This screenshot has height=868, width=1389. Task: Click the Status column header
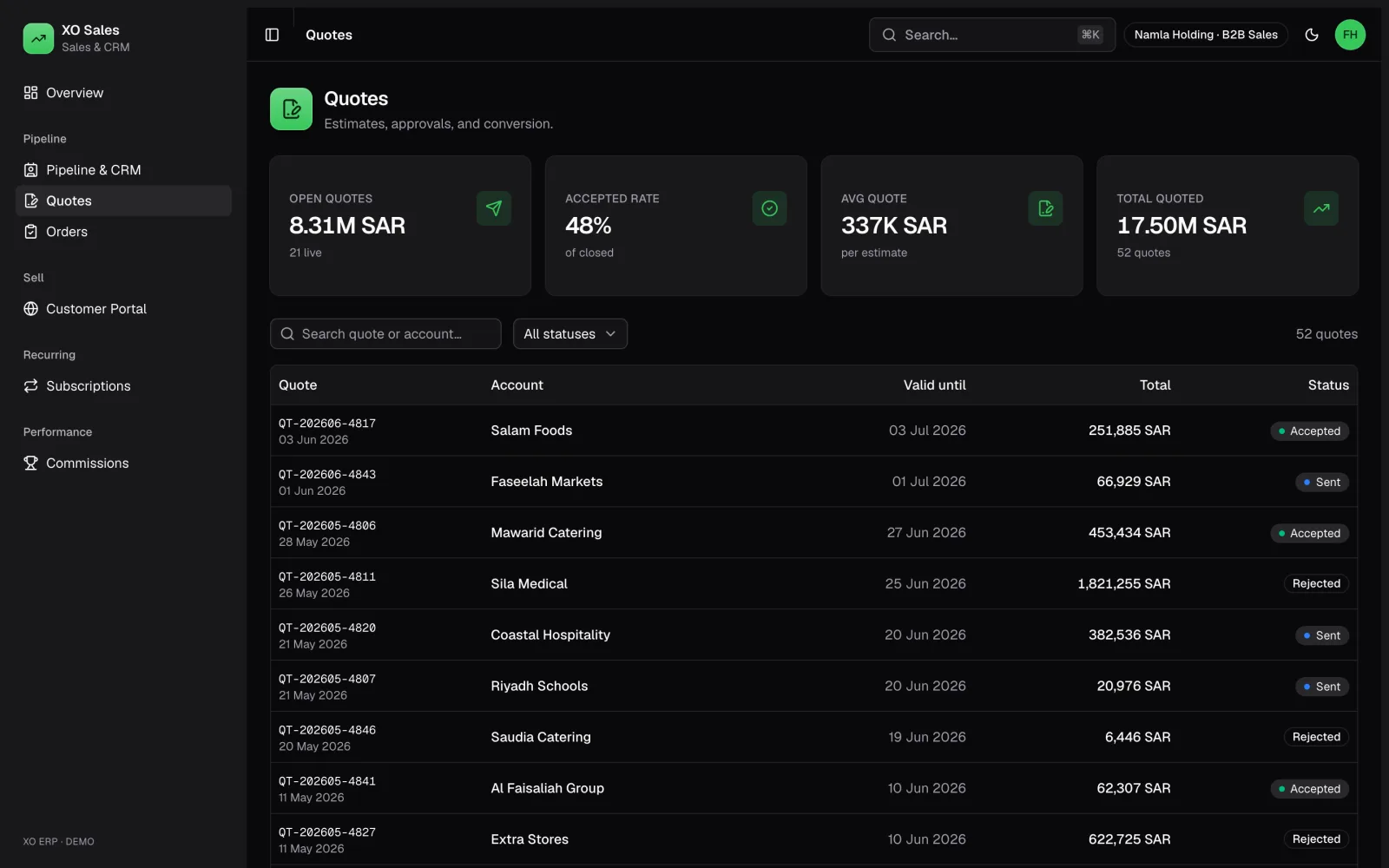pyautogui.click(x=1328, y=385)
